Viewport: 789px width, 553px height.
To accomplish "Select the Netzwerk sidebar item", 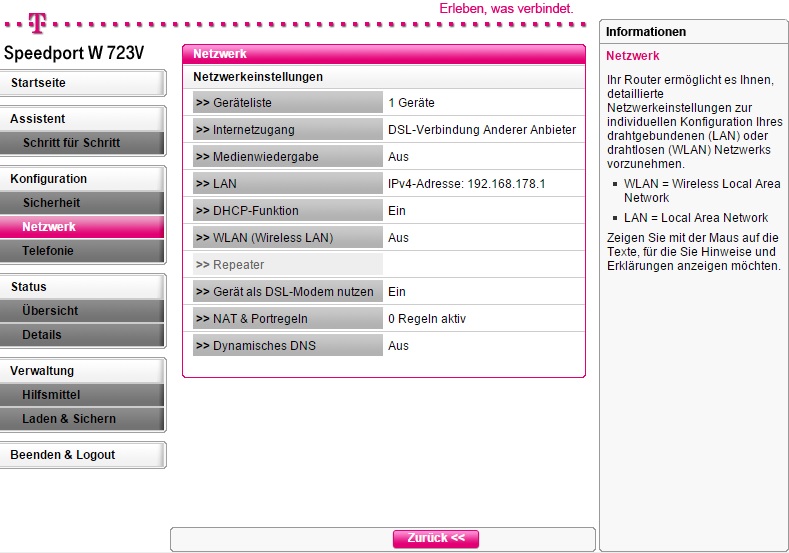I will (x=82, y=227).
